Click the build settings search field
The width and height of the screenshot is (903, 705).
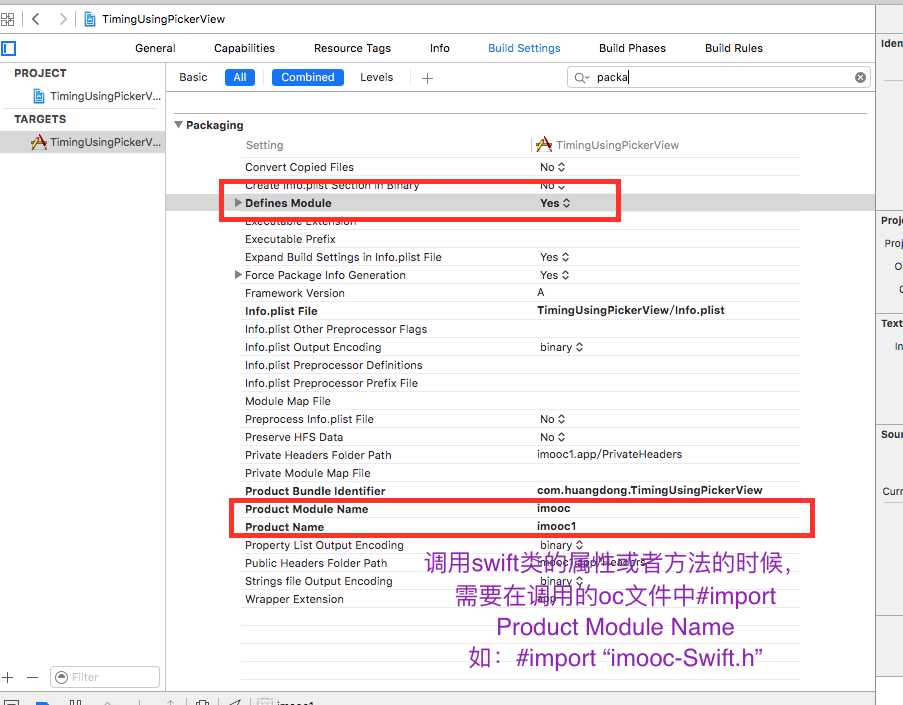coord(719,77)
